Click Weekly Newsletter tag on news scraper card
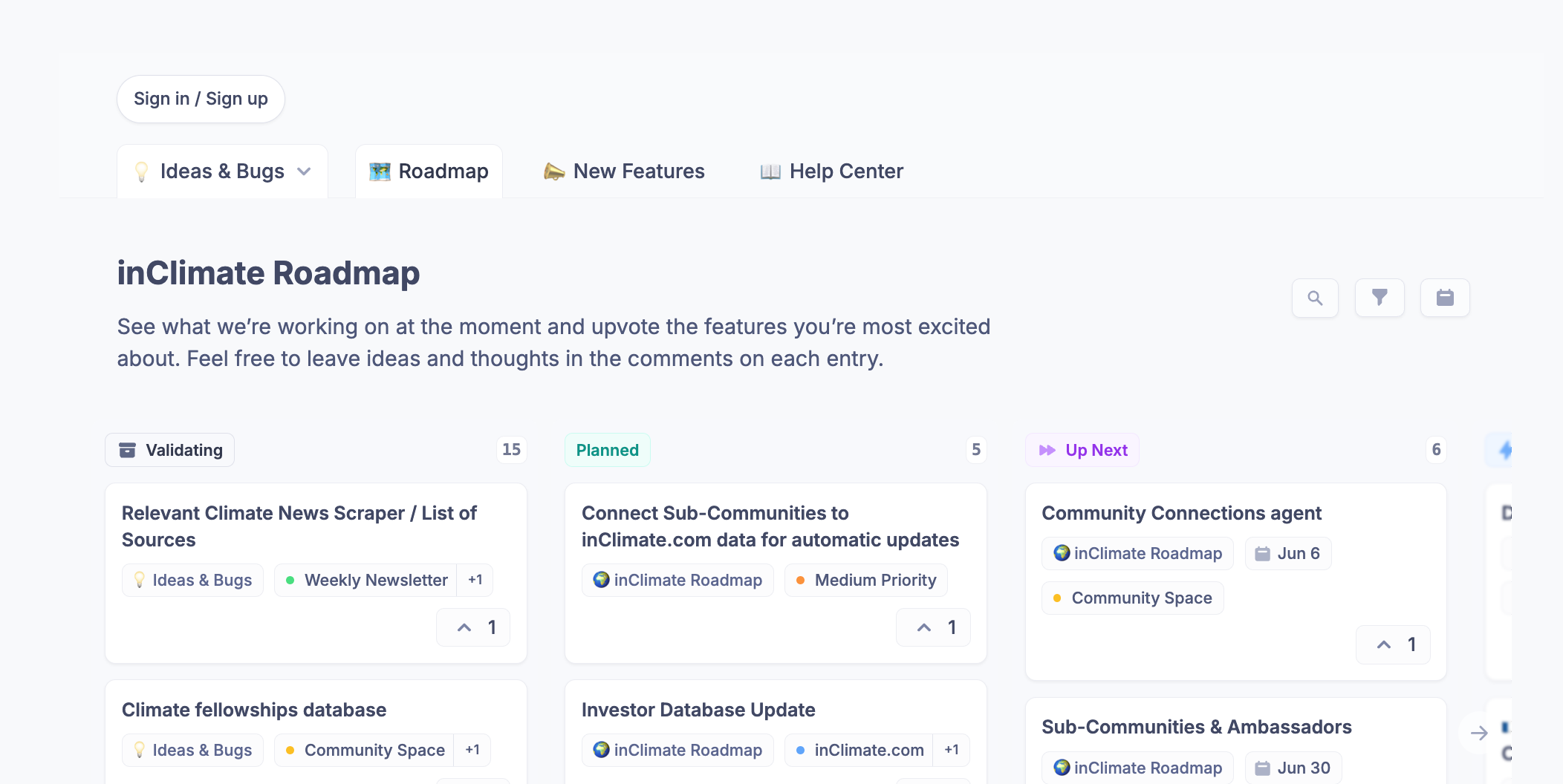1563x784 pixels. [366, 580]
